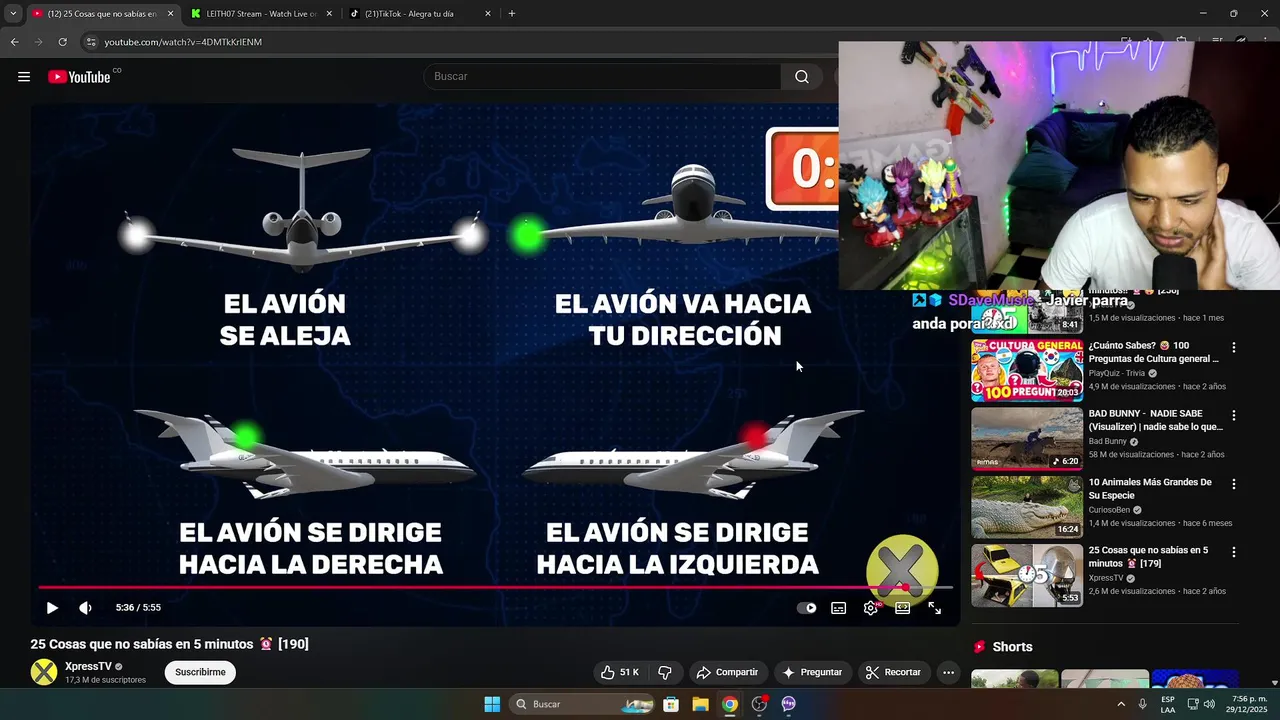Open options for 10 Animales video
Image resolution: width=1280 pixels, height=720 pixels.
tap(1234, 484)
